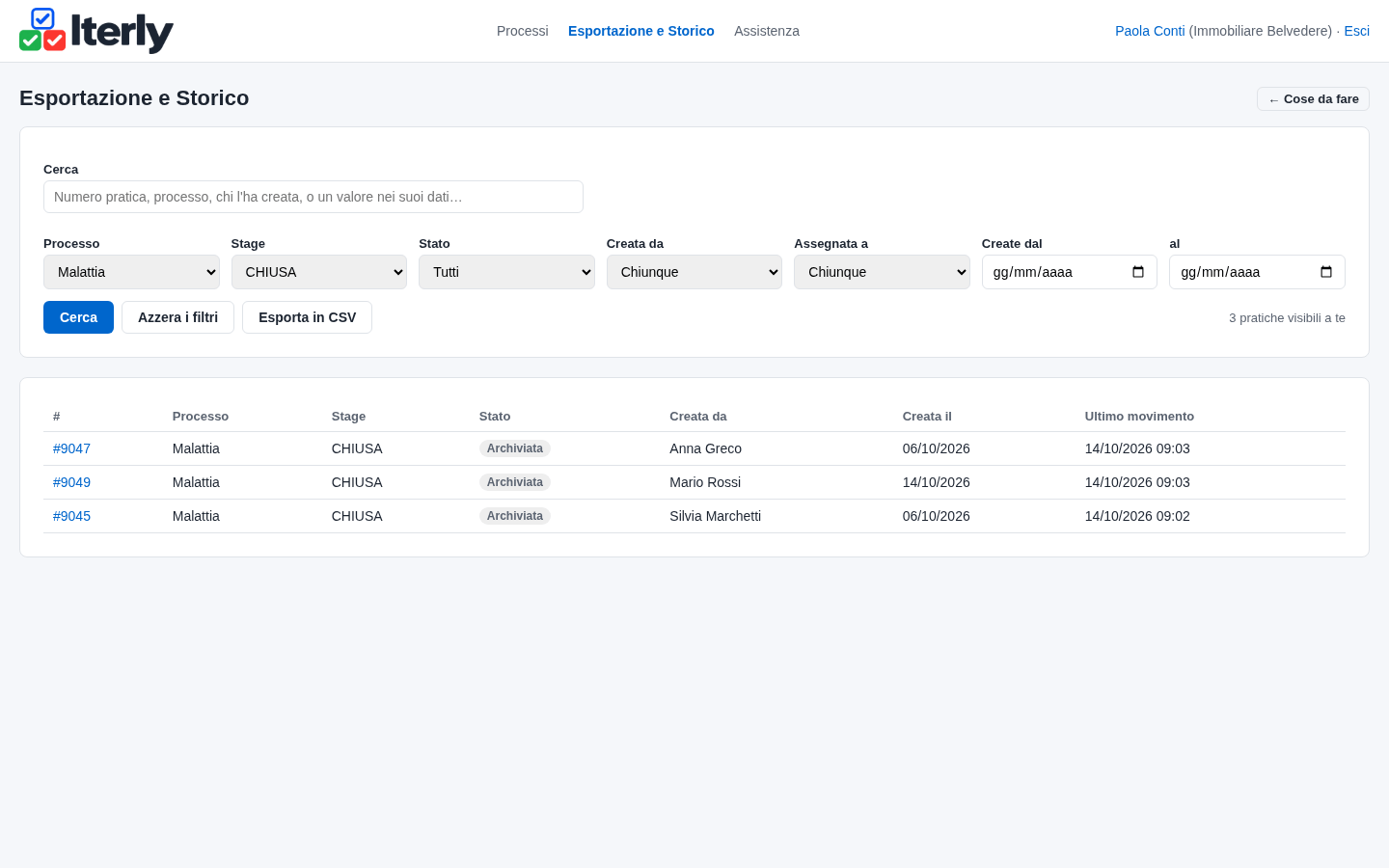
Task: Click the Ultimo movimento column header
Action: (x=1139, y=417)
